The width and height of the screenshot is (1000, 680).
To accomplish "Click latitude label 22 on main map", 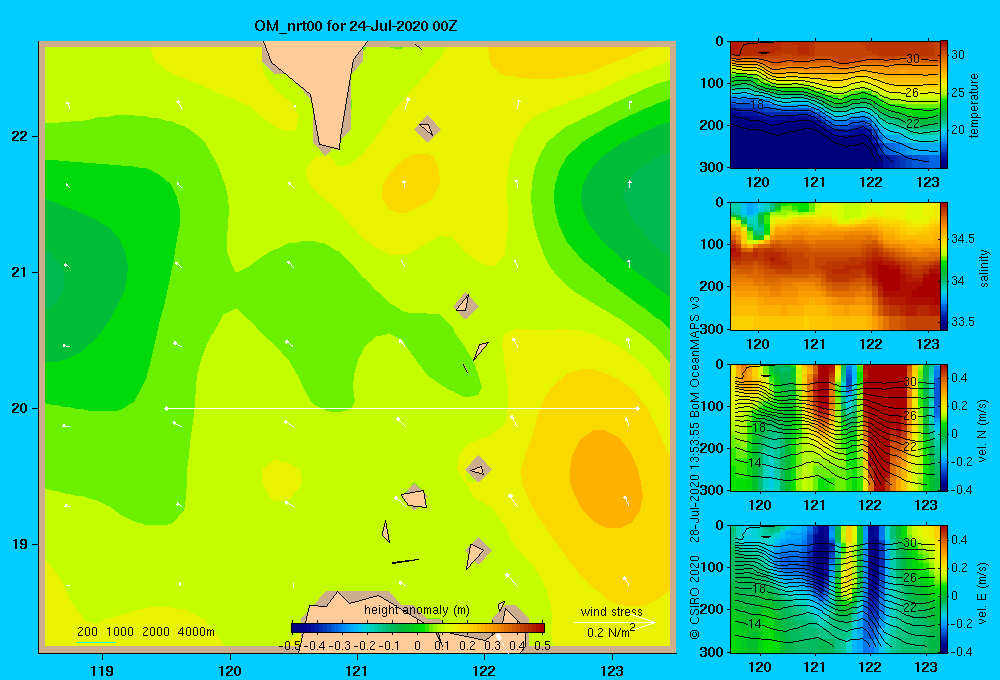I will [20, 136].
